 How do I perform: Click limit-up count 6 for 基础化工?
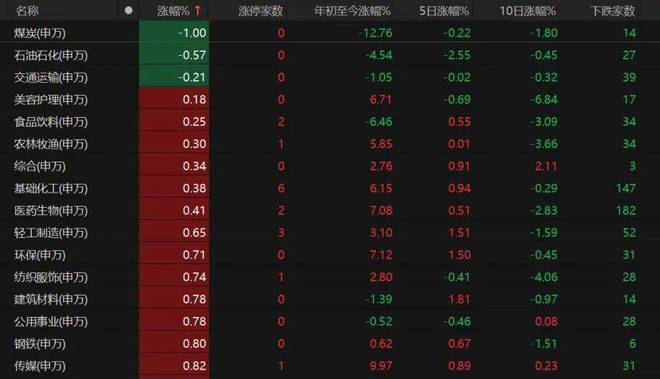[281, 188]
